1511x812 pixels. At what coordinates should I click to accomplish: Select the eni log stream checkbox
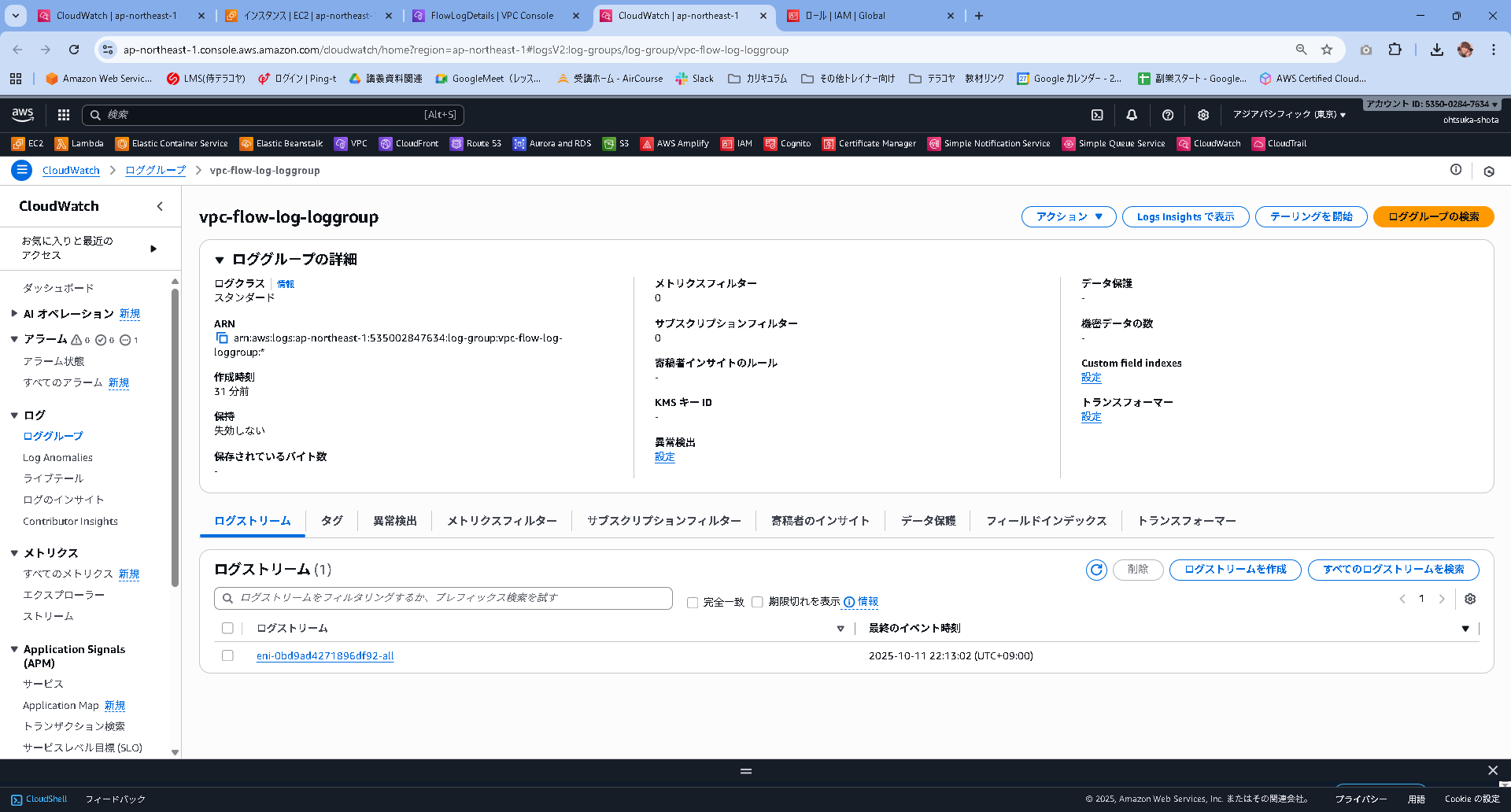coord(227,655)
